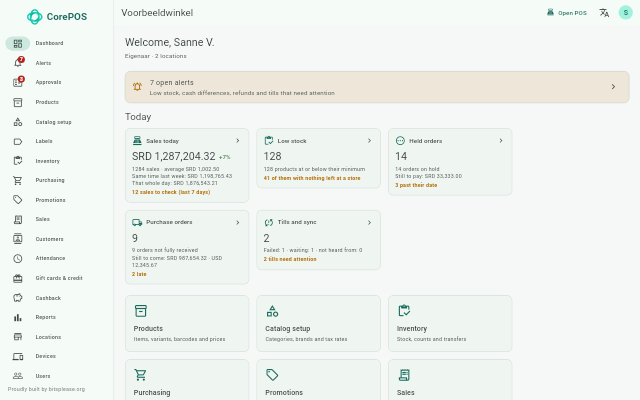Click the CorePOS logo icon
The height and width of the screenshot is (400, 640).
[x=34, y=17]
